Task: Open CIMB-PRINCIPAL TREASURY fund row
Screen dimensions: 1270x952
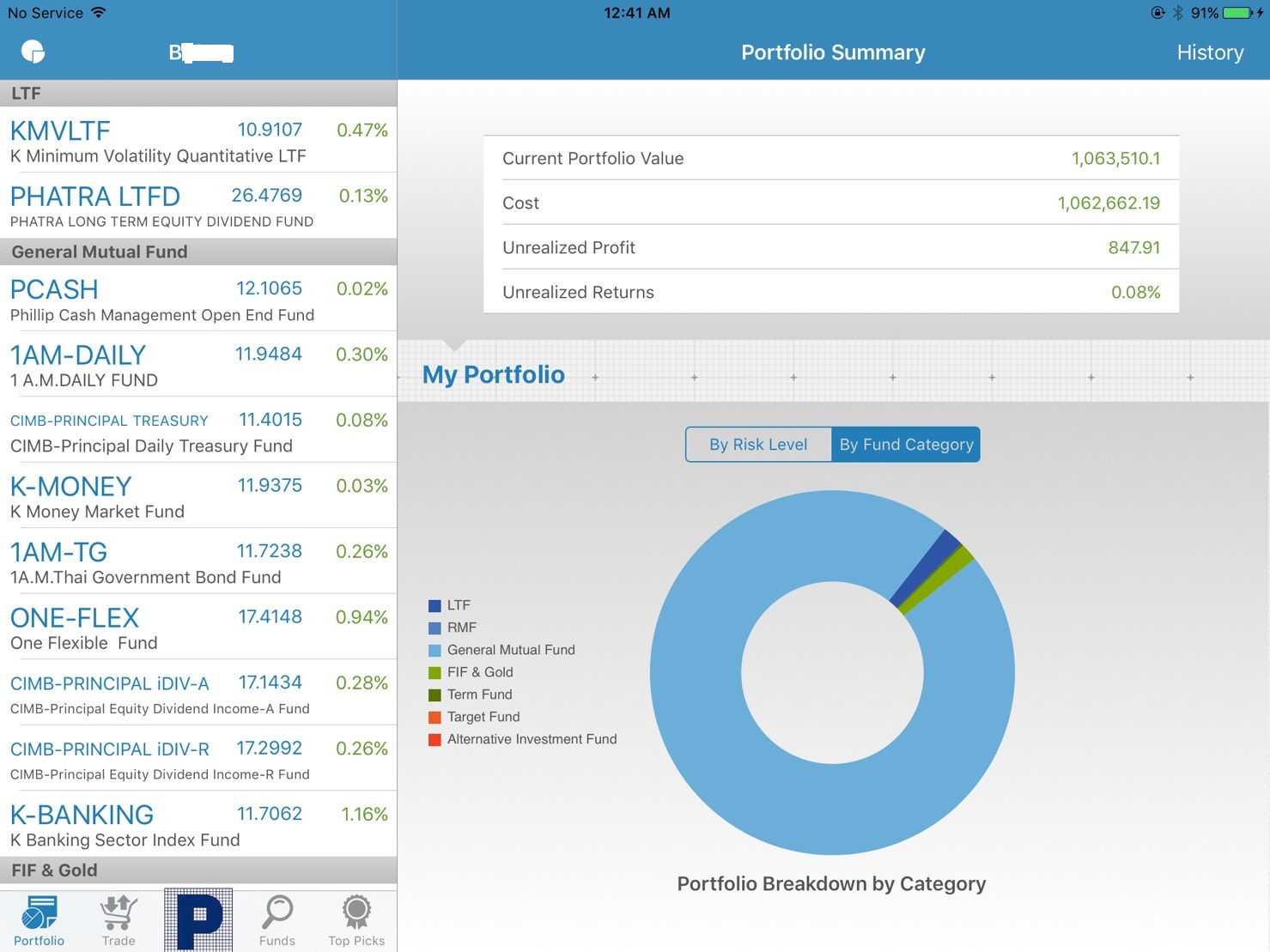Action: (198, 430)
